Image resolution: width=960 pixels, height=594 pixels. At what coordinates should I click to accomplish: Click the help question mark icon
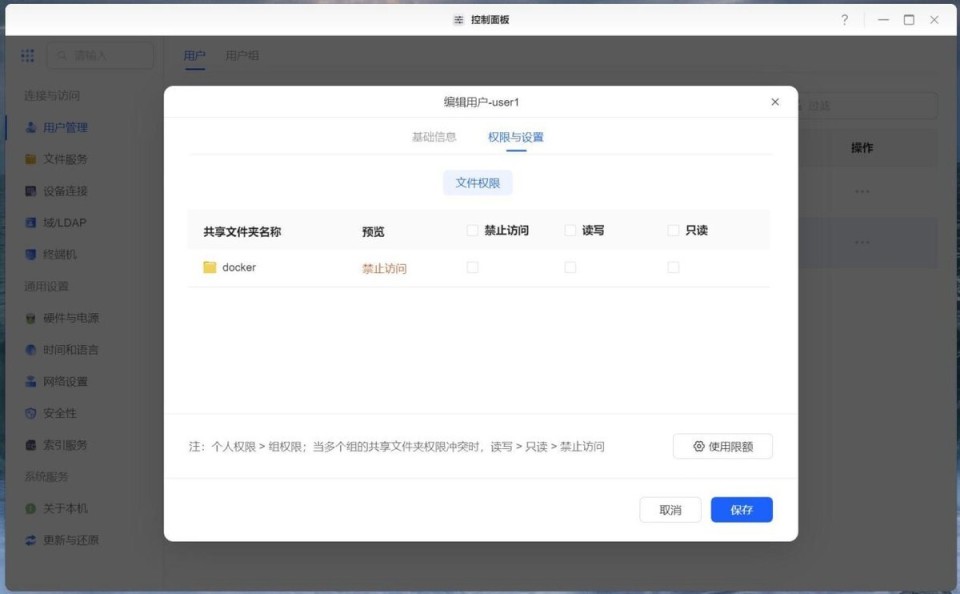tap(845, 20)
